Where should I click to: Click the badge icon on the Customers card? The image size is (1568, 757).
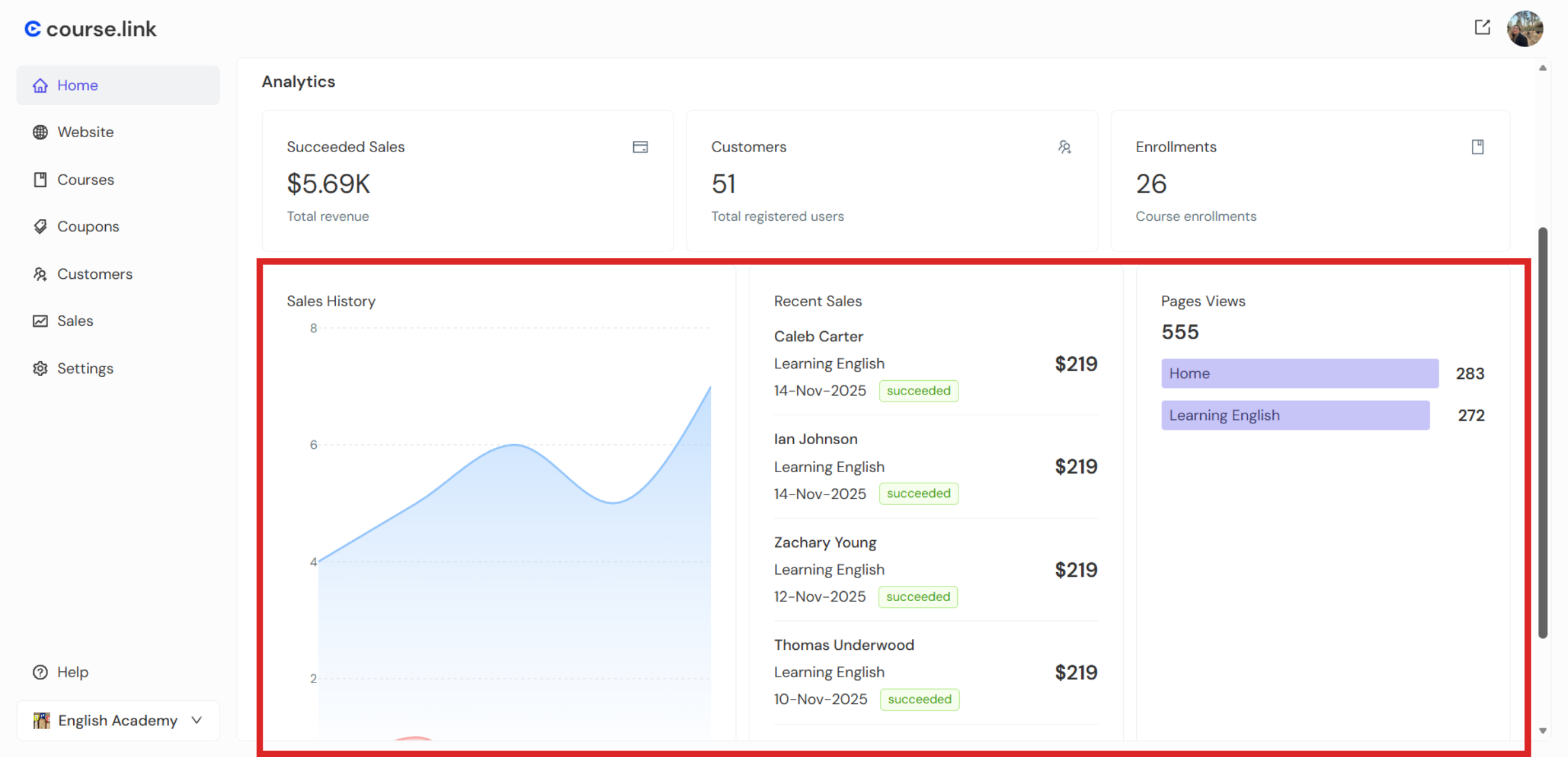pos(1064,147)
